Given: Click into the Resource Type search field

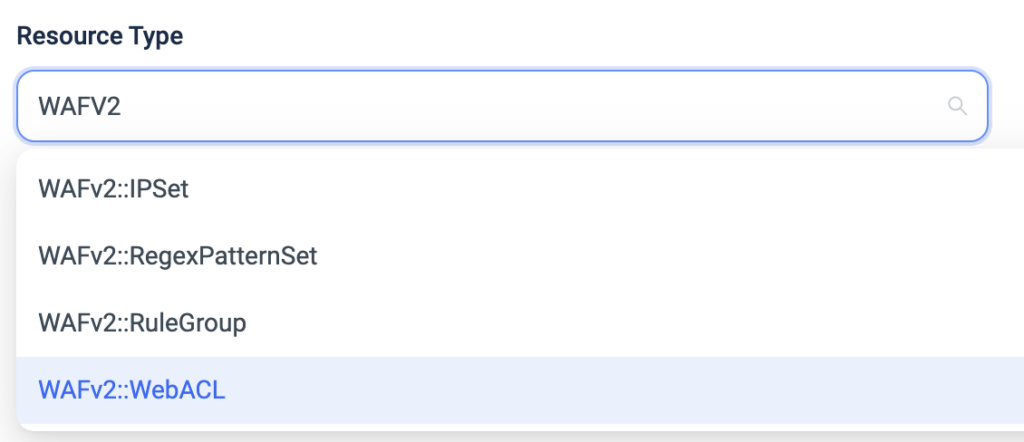Looking at the screenshot, I should [x=502, y=106].
